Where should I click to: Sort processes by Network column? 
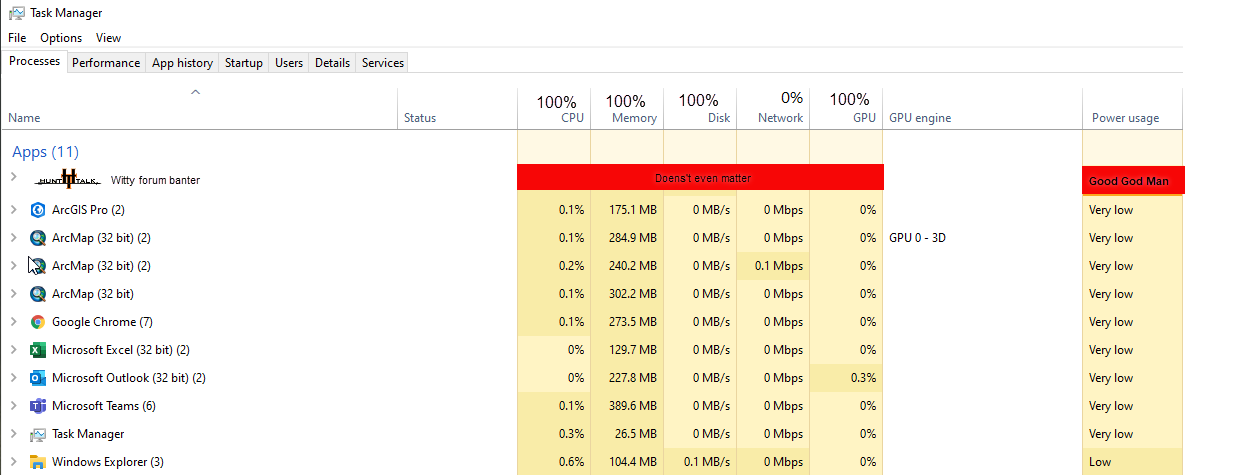coord(773,109)
